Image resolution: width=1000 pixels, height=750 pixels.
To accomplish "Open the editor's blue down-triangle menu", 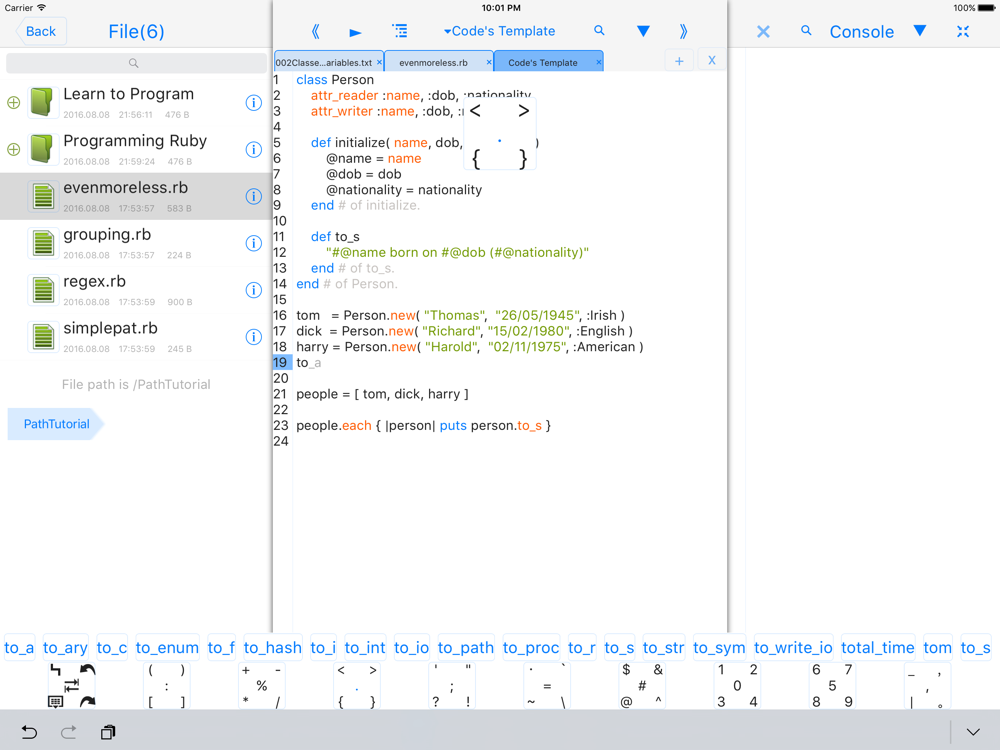I will 643,31.
